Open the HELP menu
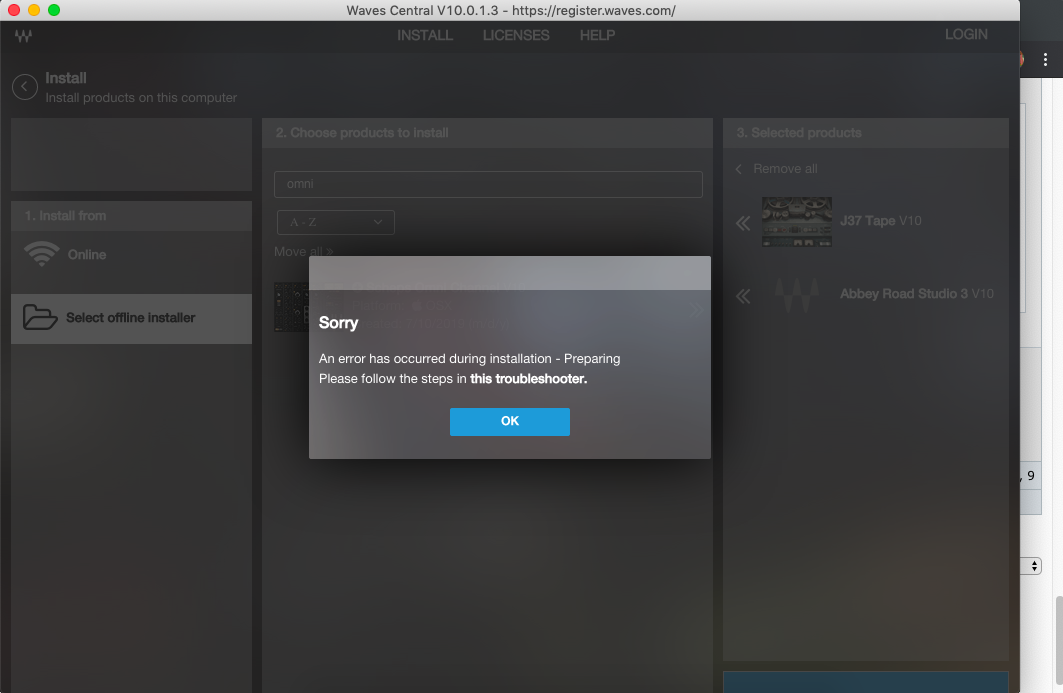Image resolution: width=1063 pixels, height=693 pixels. pos(597,35)
